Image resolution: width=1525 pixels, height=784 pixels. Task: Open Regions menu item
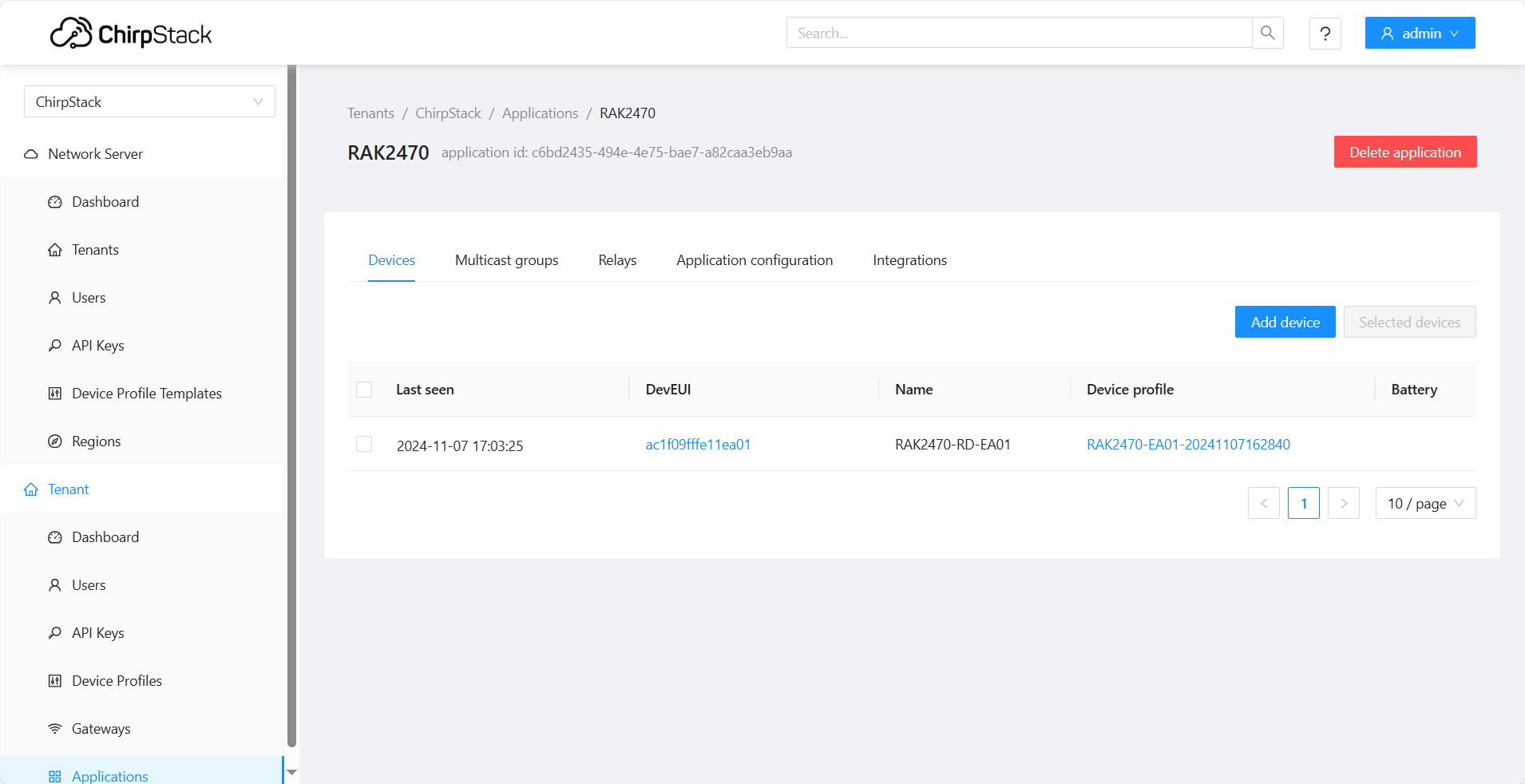(x=142, y=441)
